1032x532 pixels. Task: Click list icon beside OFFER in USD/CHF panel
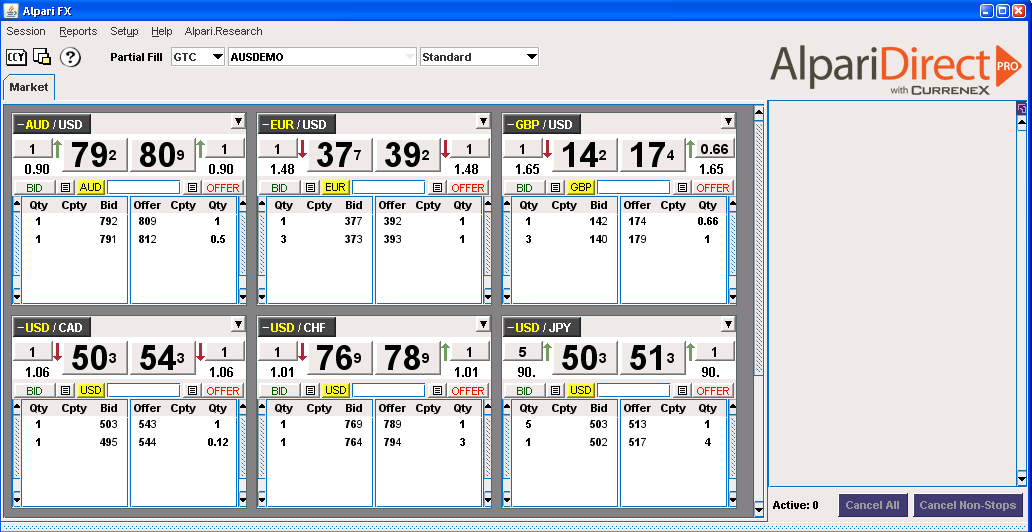[437, 390]
